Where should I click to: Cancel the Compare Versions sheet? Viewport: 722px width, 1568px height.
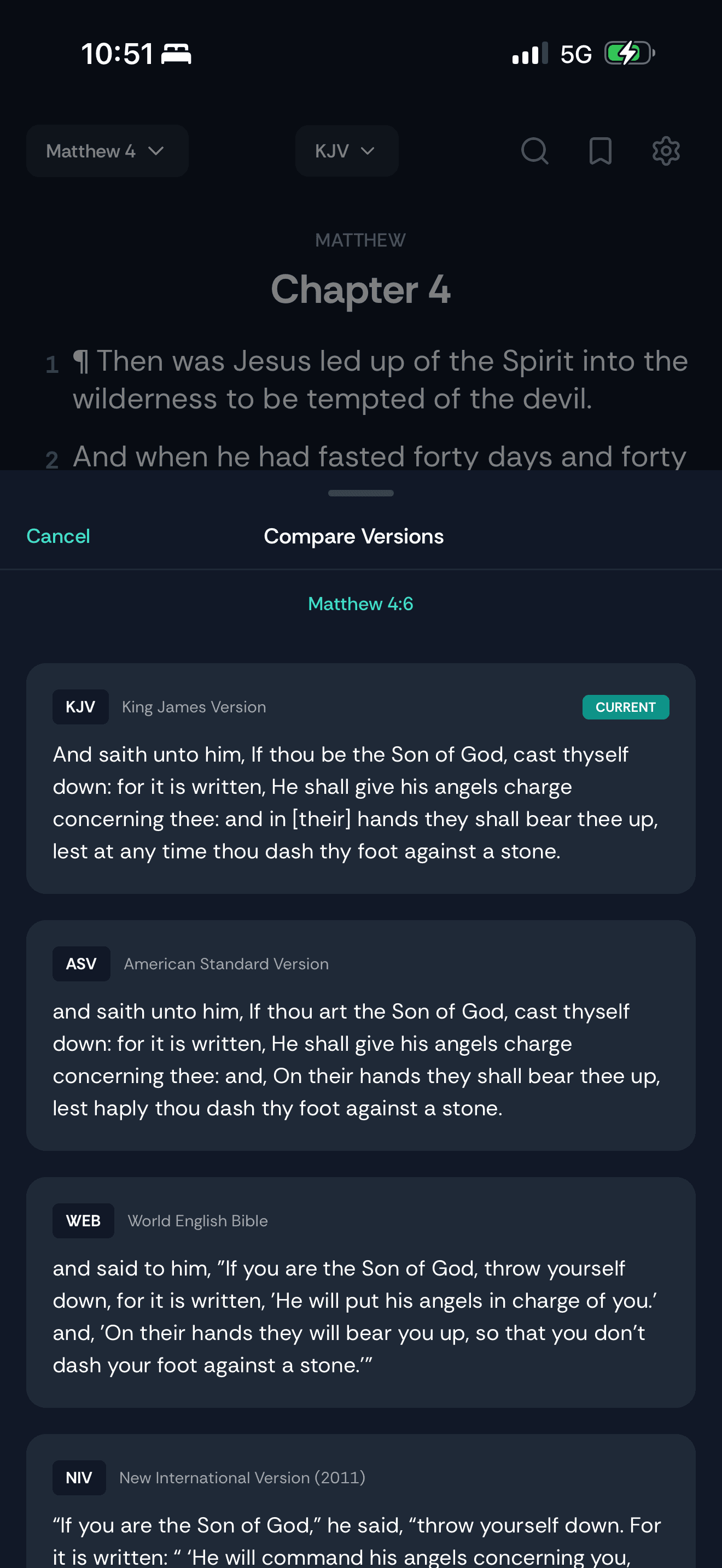(58, 536)
